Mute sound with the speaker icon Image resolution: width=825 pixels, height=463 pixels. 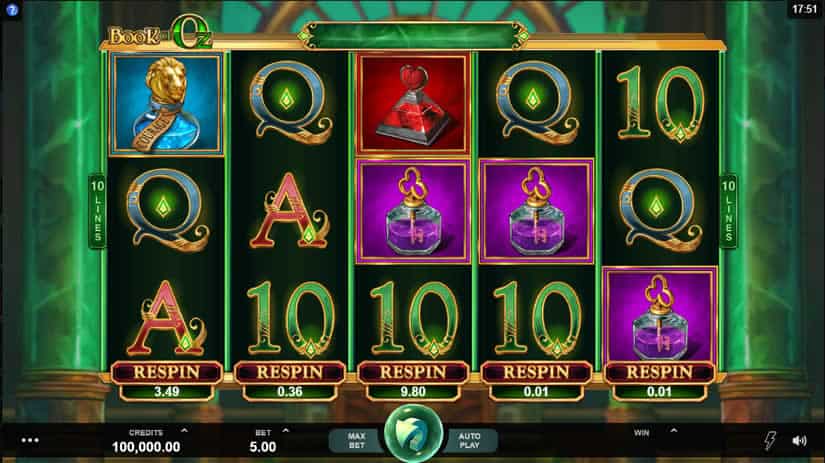point(799,440)
